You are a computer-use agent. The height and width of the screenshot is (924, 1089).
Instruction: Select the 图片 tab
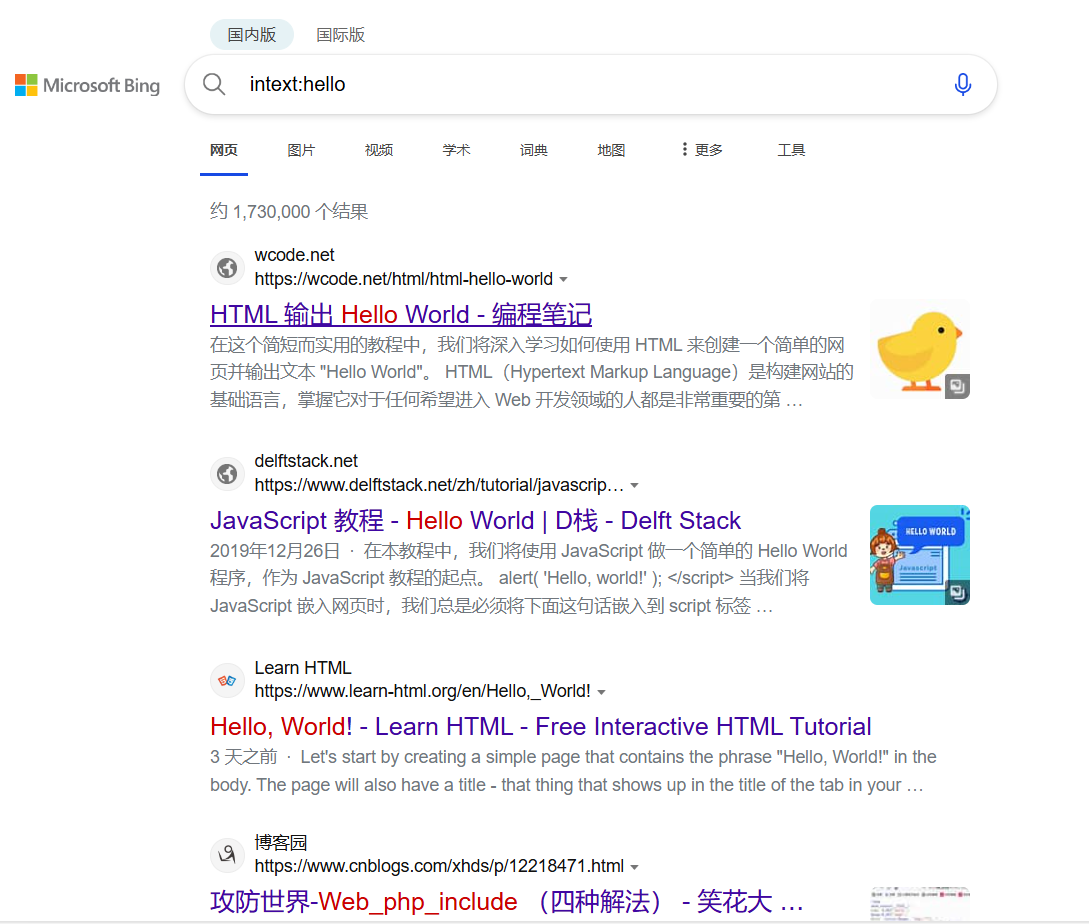coord(301,150)
